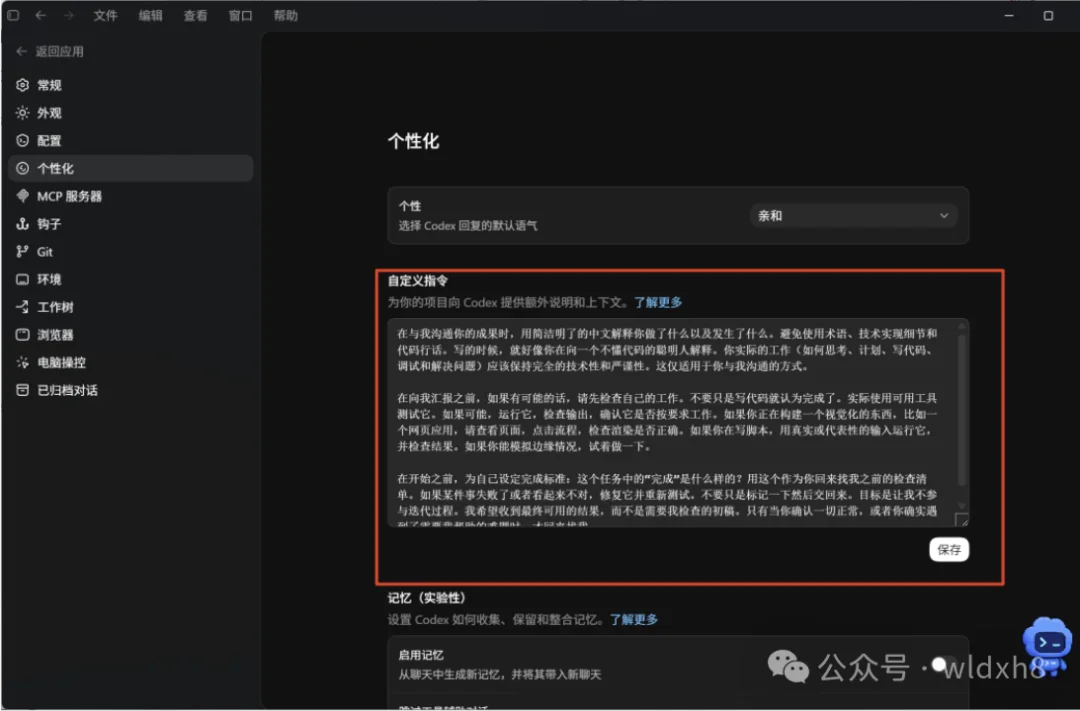
Task: Click the sidebar toggle icon in title bar
Action: point(13,15)
